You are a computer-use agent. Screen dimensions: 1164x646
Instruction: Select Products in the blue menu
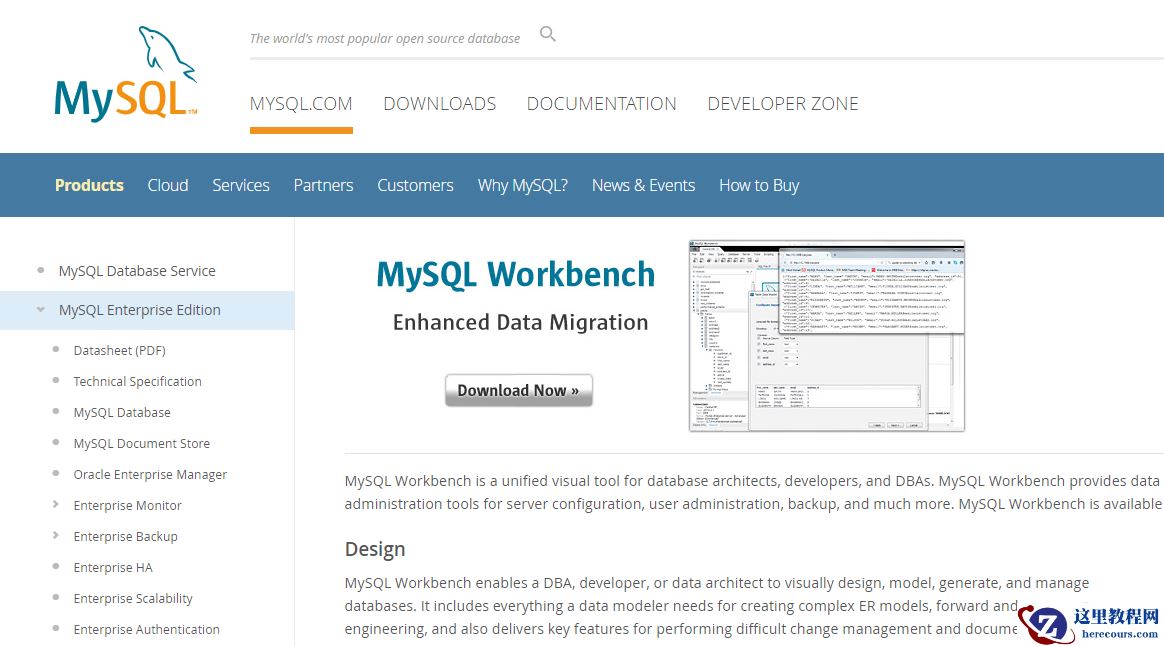(89, 185)
